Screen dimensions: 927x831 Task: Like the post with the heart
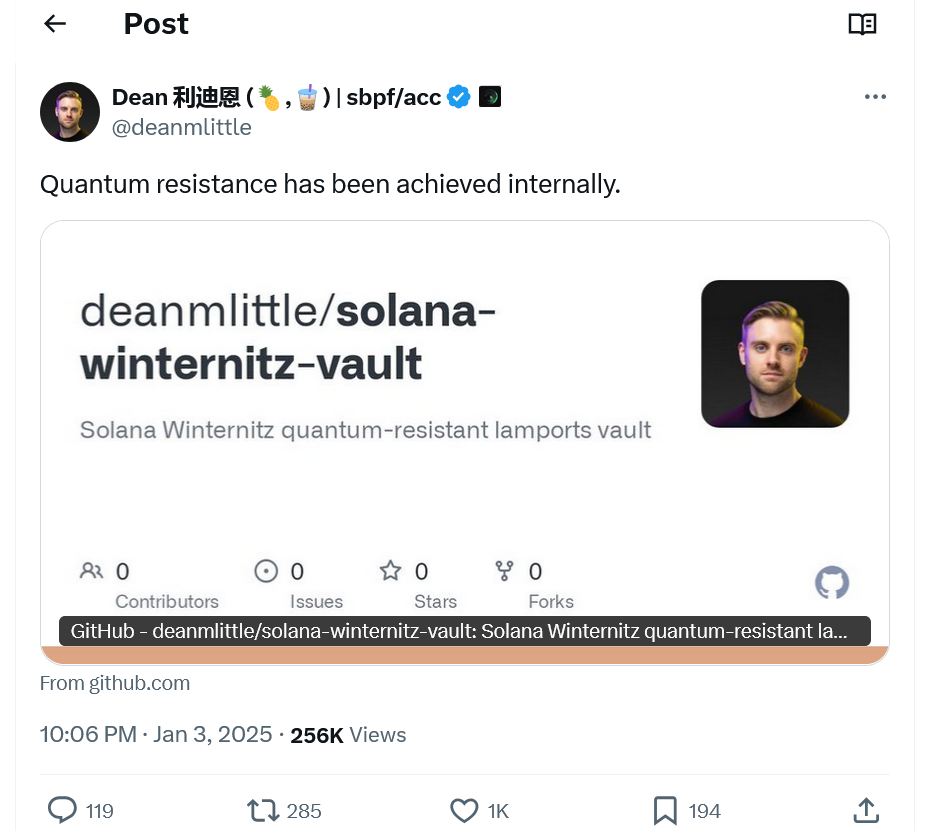coord(464,811)
